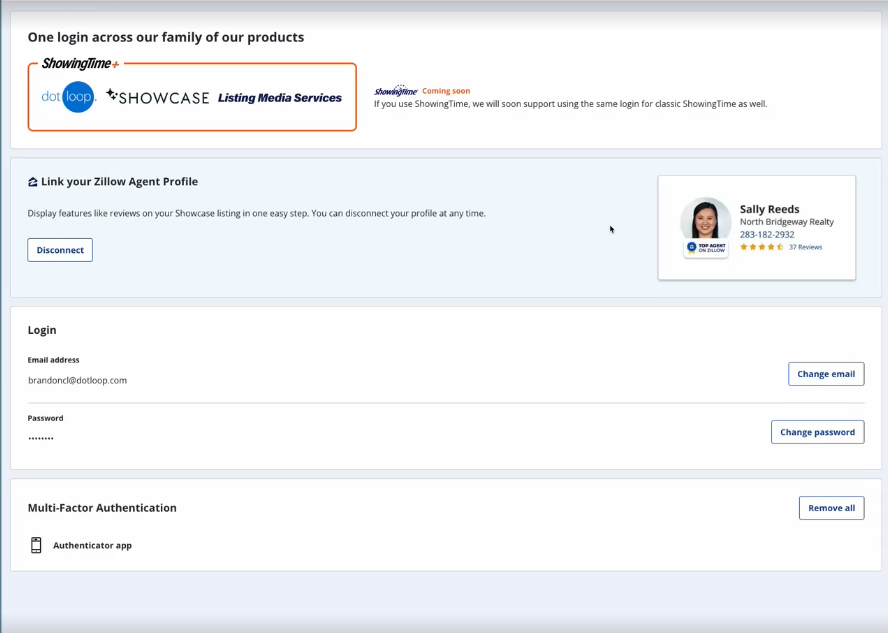
Task: Click the Authenticator app label
Action: tap(92, 546)
